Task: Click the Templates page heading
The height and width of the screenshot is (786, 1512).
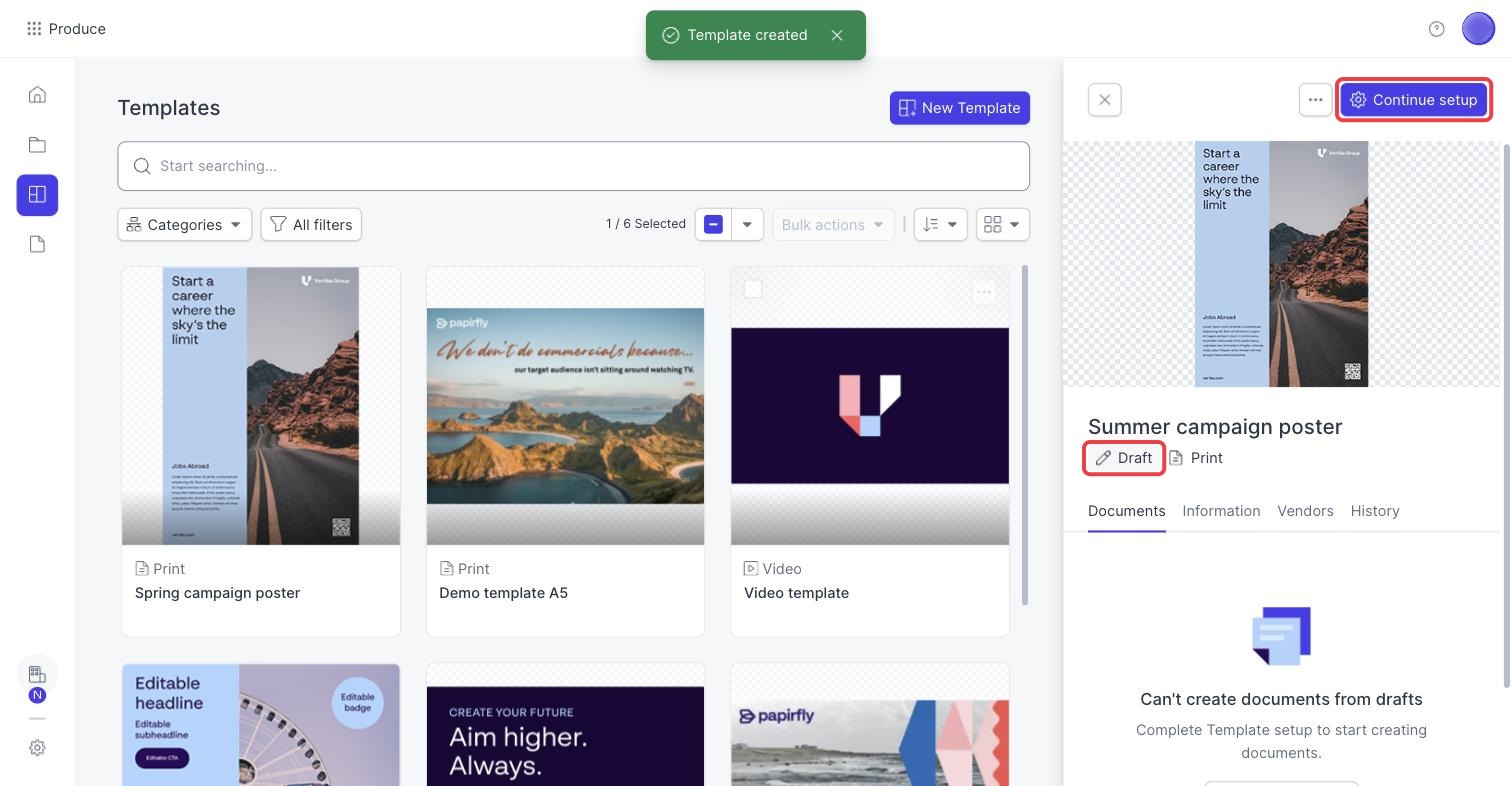Action: tap(169, 108)
